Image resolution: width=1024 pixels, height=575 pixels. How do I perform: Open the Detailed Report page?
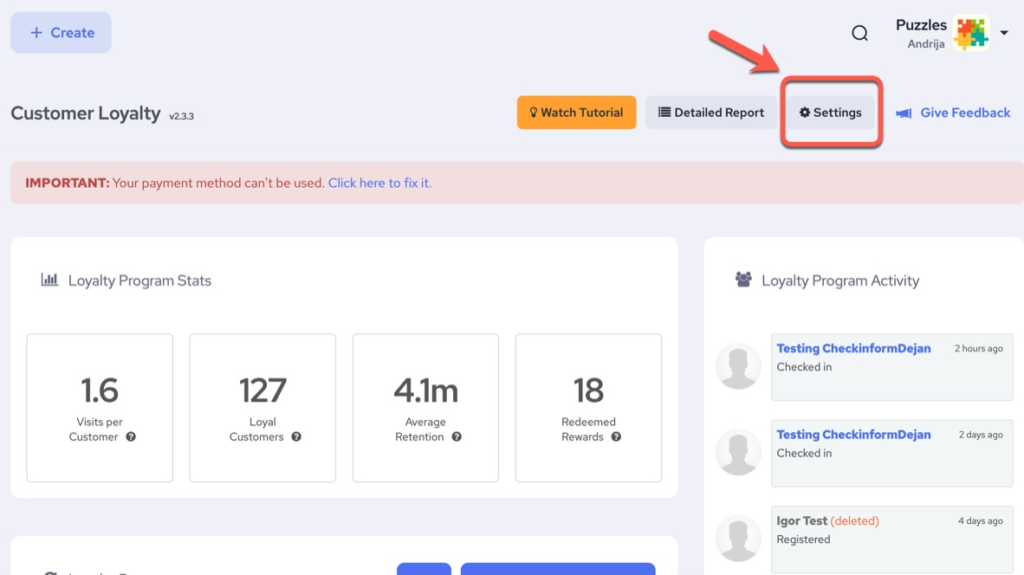711,113
